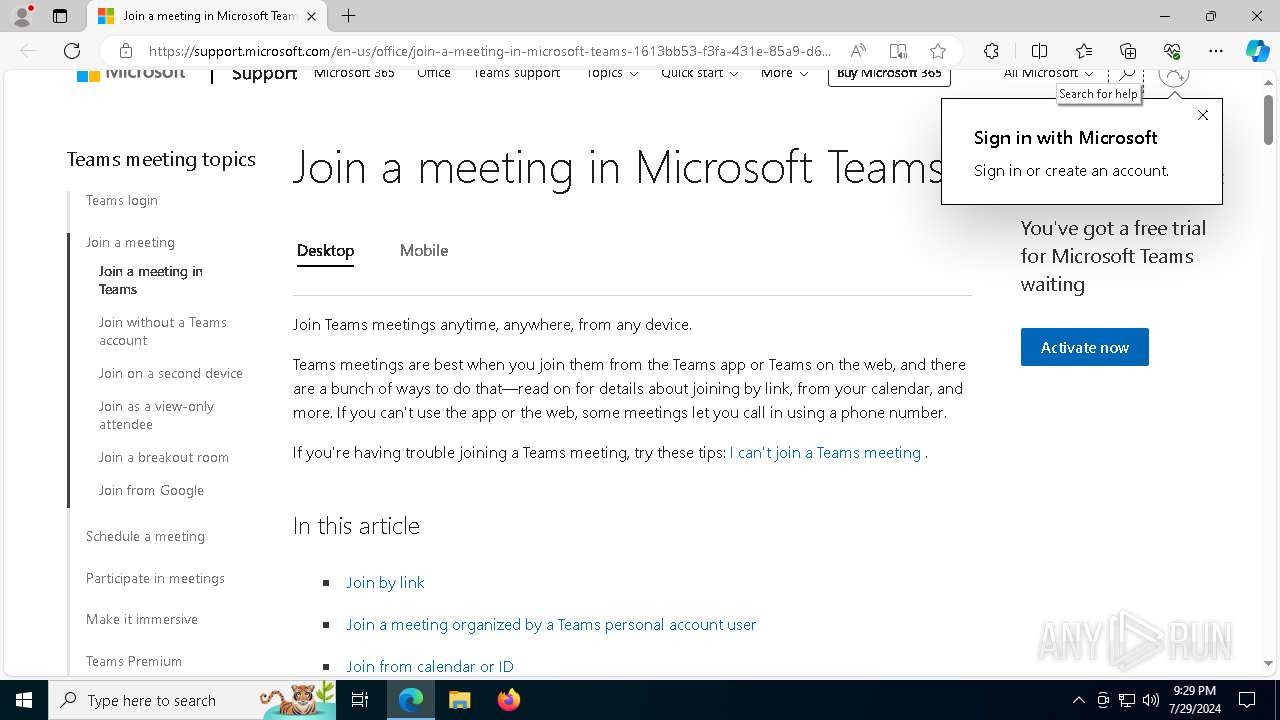Click the Read aloud icon
The image size is (1280, 720).
(858, 51)
